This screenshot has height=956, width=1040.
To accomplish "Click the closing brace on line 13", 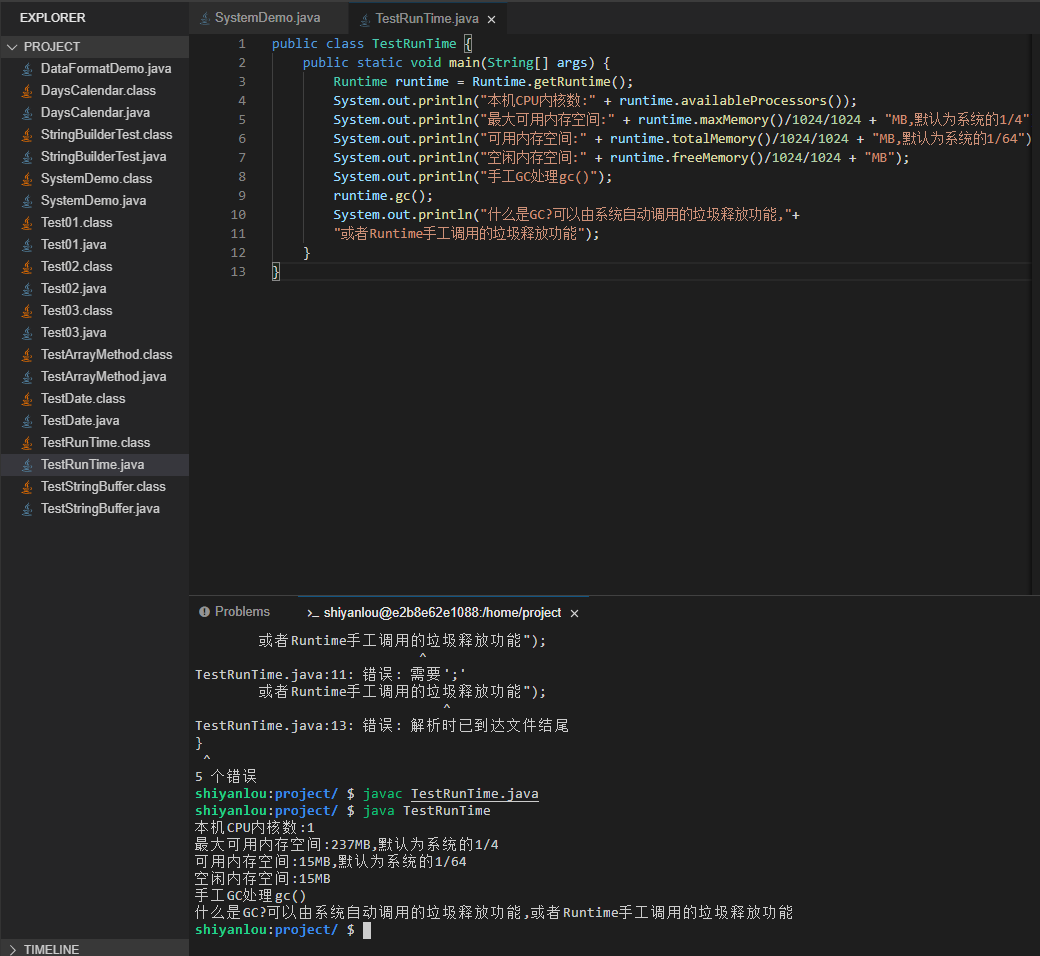I will (276, 272).
